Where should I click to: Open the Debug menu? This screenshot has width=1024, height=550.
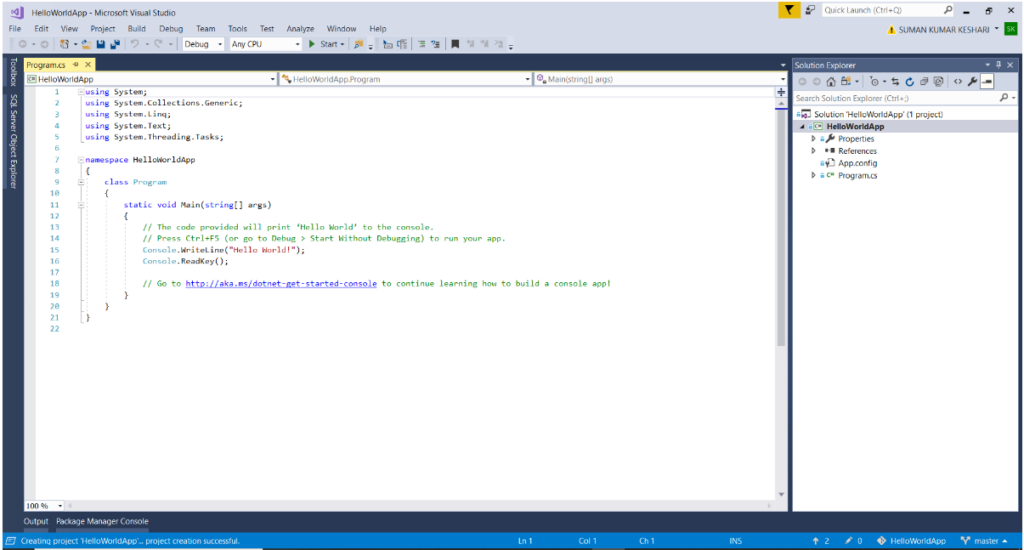[x=171, y=29]
